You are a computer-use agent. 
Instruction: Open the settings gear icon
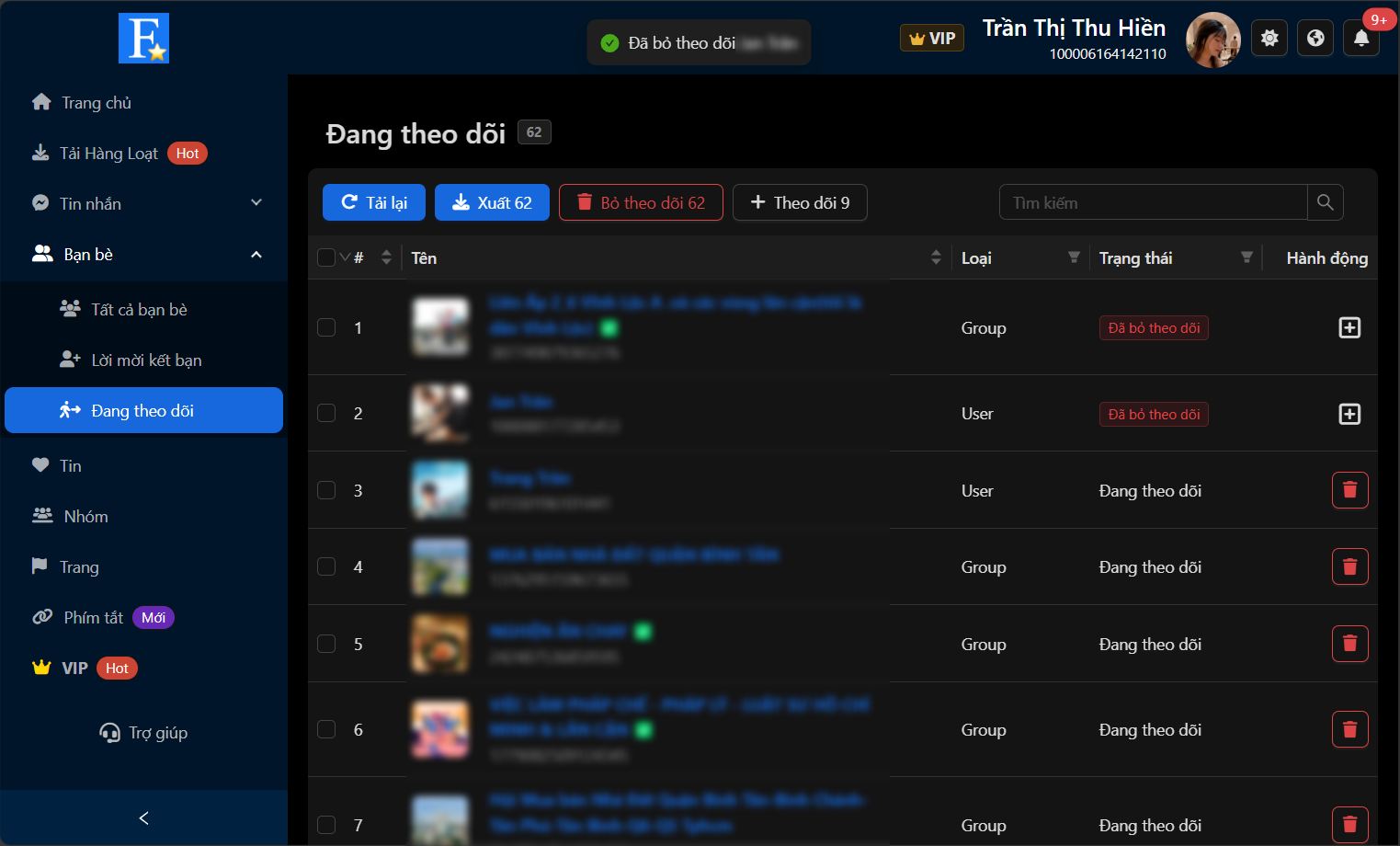(x=1269, y=38)
